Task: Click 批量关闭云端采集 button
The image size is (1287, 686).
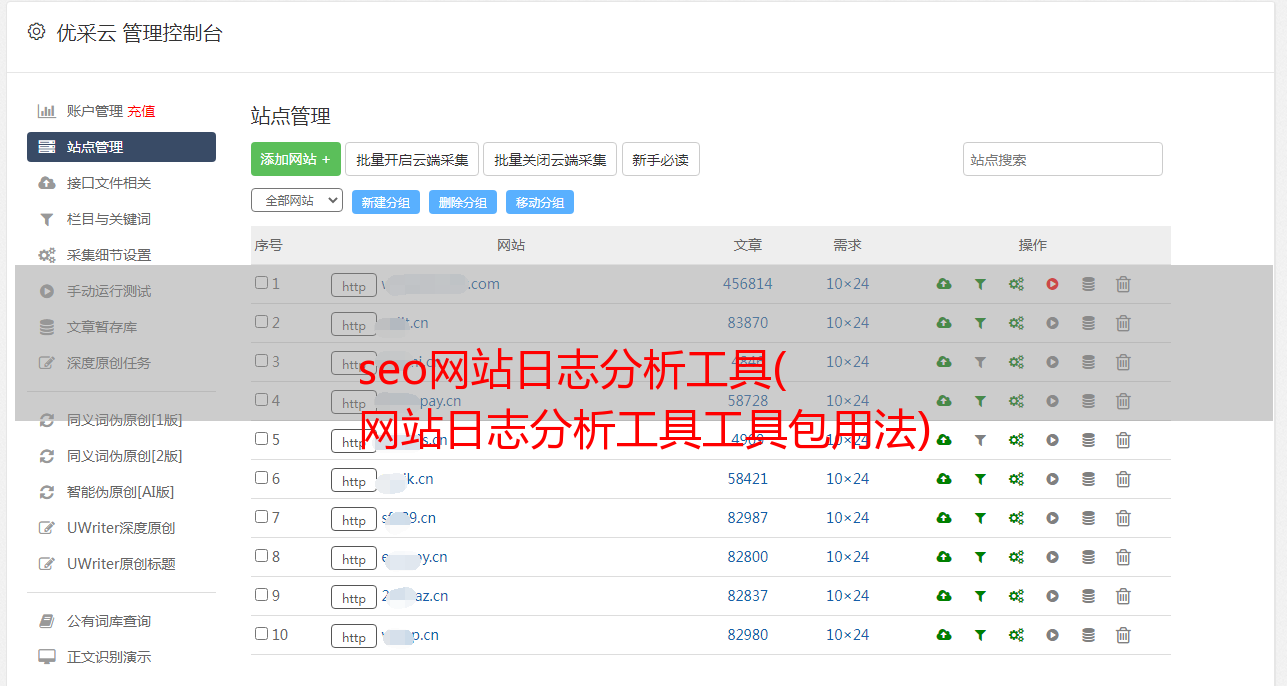Action: coord(550,159)
